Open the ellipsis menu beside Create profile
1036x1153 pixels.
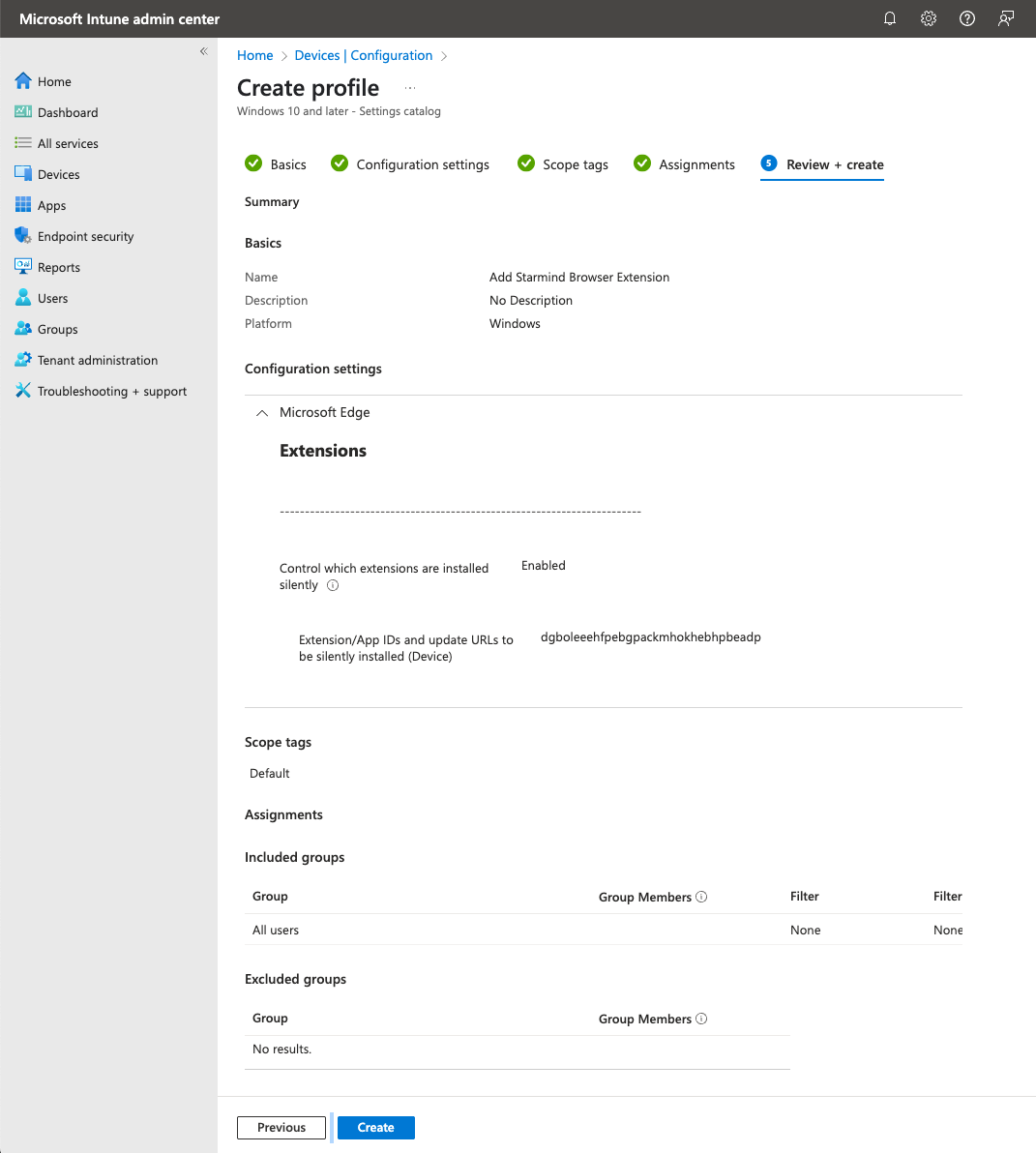tap(410, 87)
